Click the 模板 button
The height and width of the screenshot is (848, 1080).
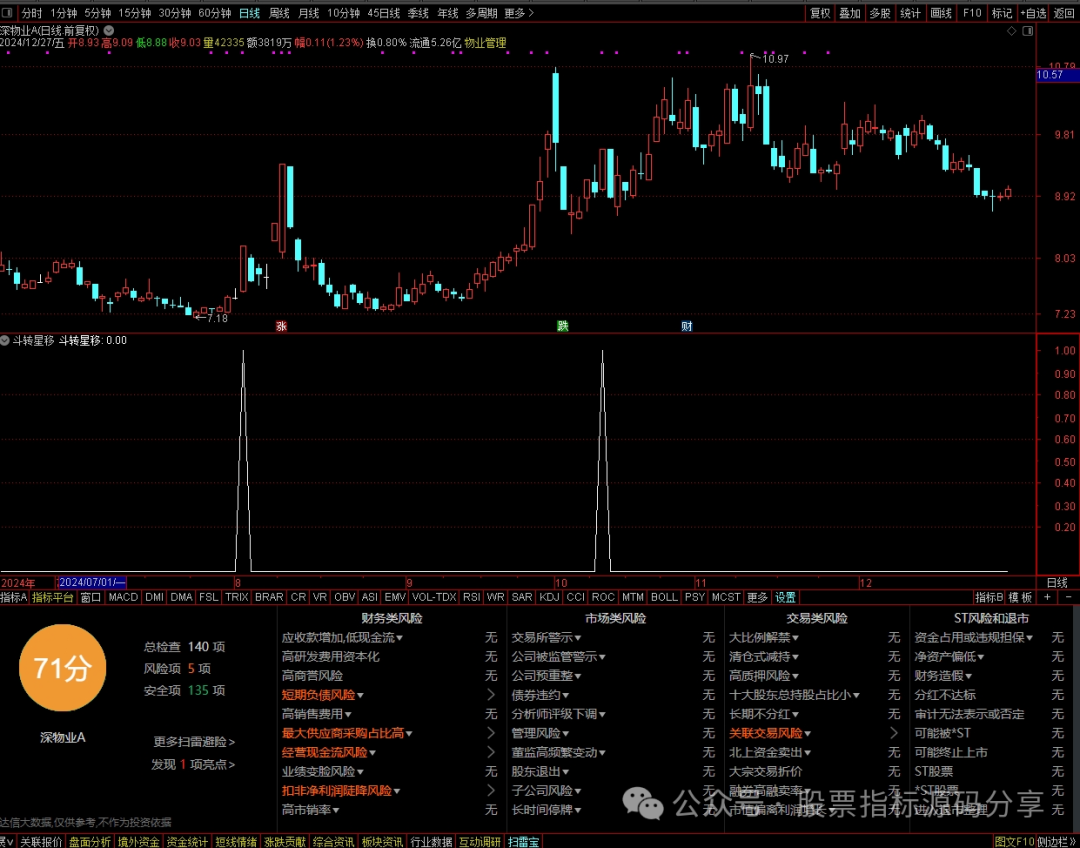1021,597
